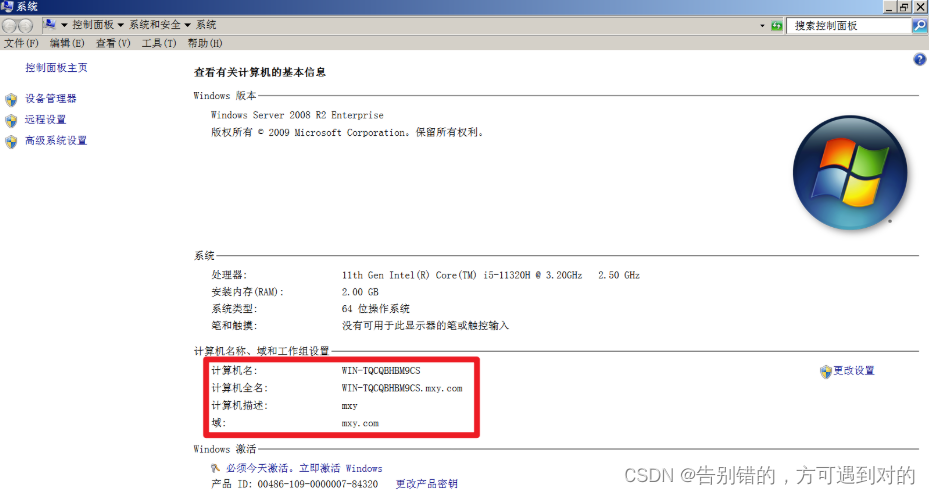Click shield icon beside 高级系统设置
The image size is (930, 494).
click(11, 142)
